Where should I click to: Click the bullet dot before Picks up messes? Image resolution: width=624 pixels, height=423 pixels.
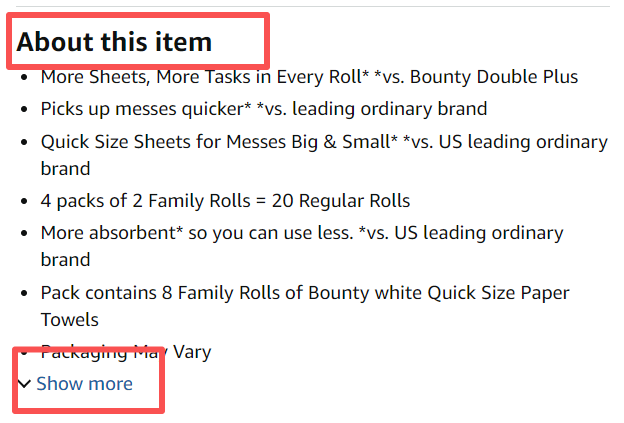pos(24,109)
